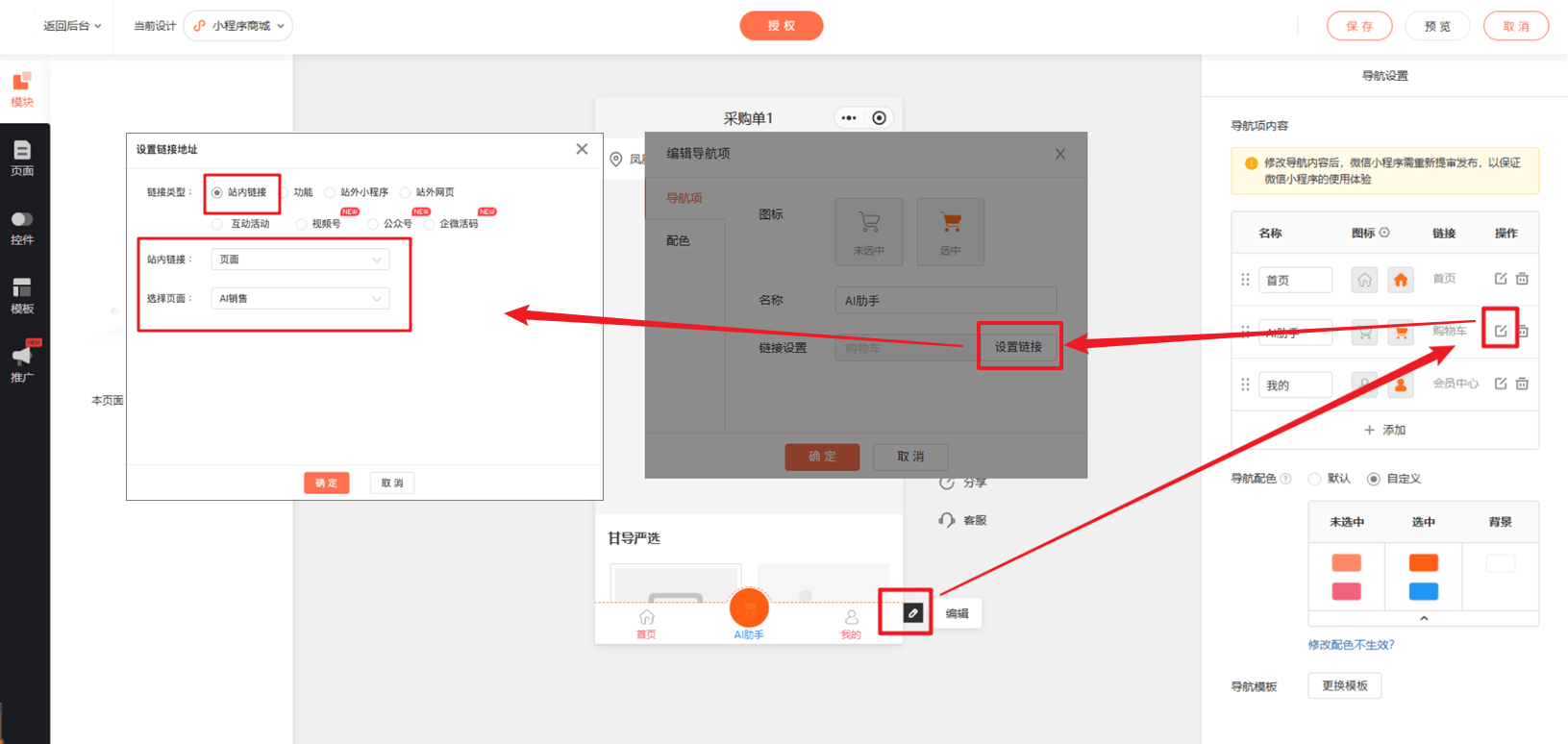Click the 保存 button
The image size is (1568, 744).
[x=1359, y=26]
